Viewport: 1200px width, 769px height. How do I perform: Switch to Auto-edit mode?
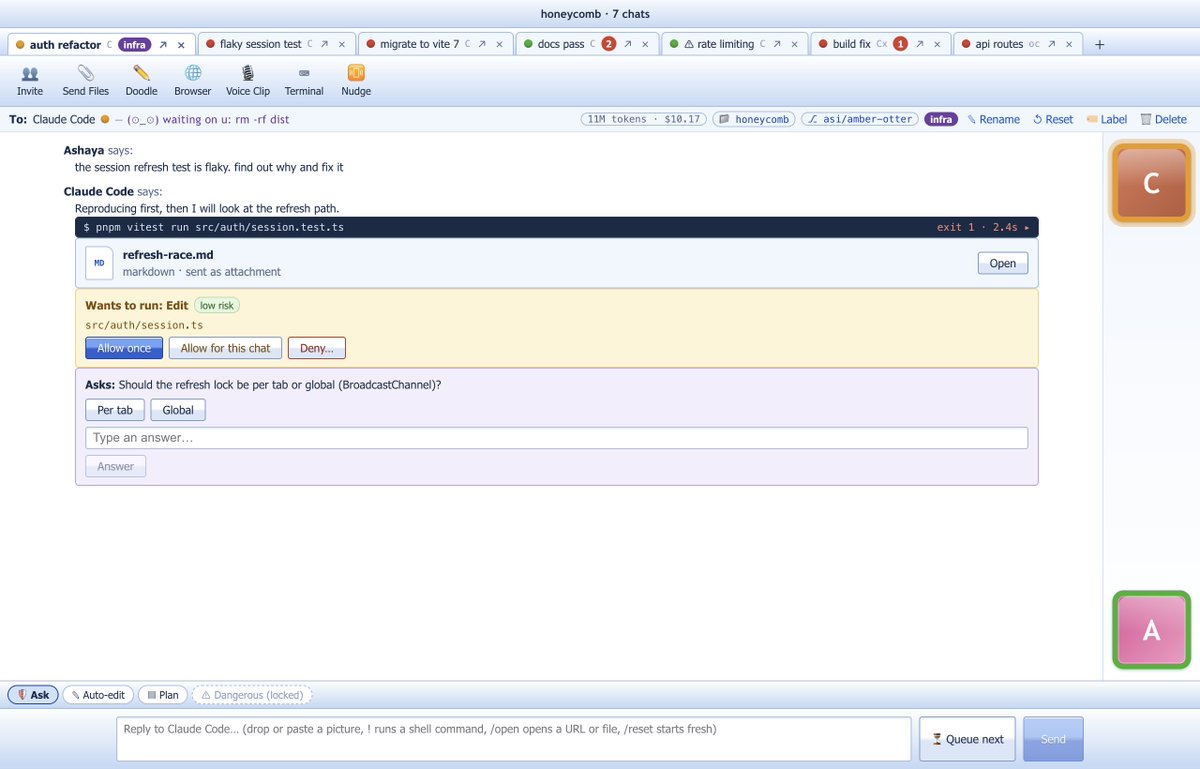point(97,695)
